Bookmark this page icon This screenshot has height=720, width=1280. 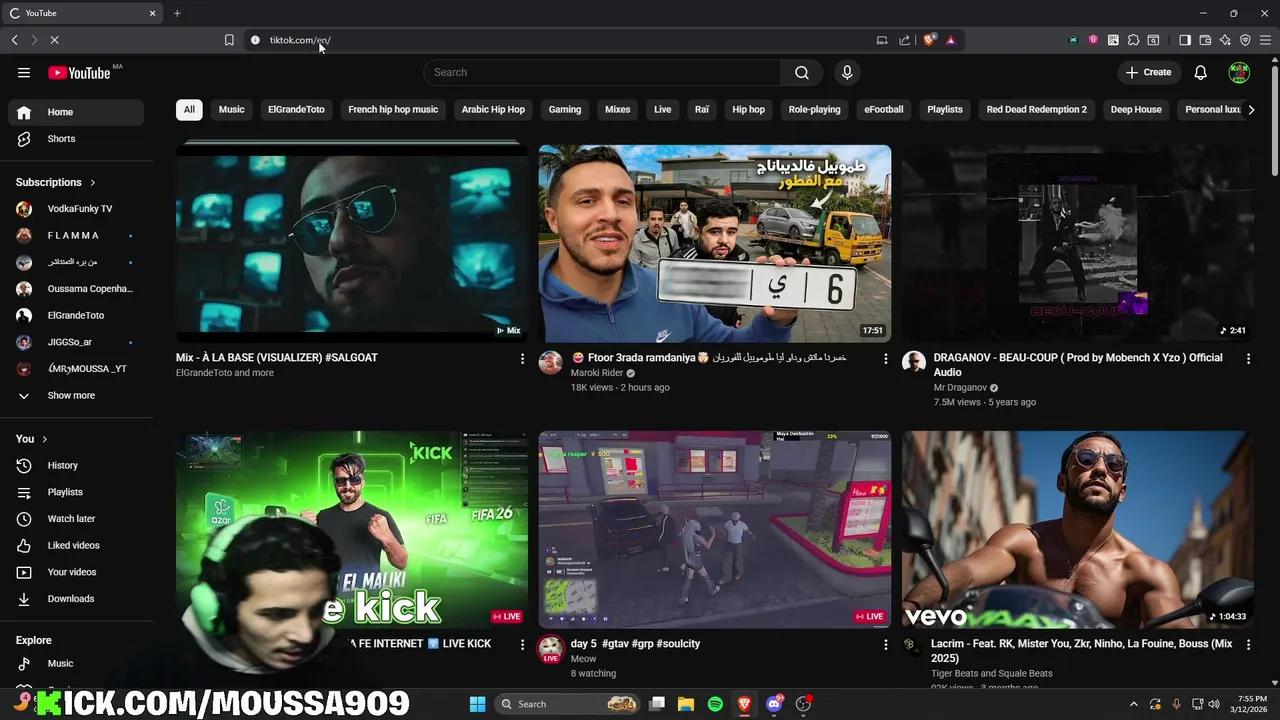pyautogui.click(x=229, y=40)
